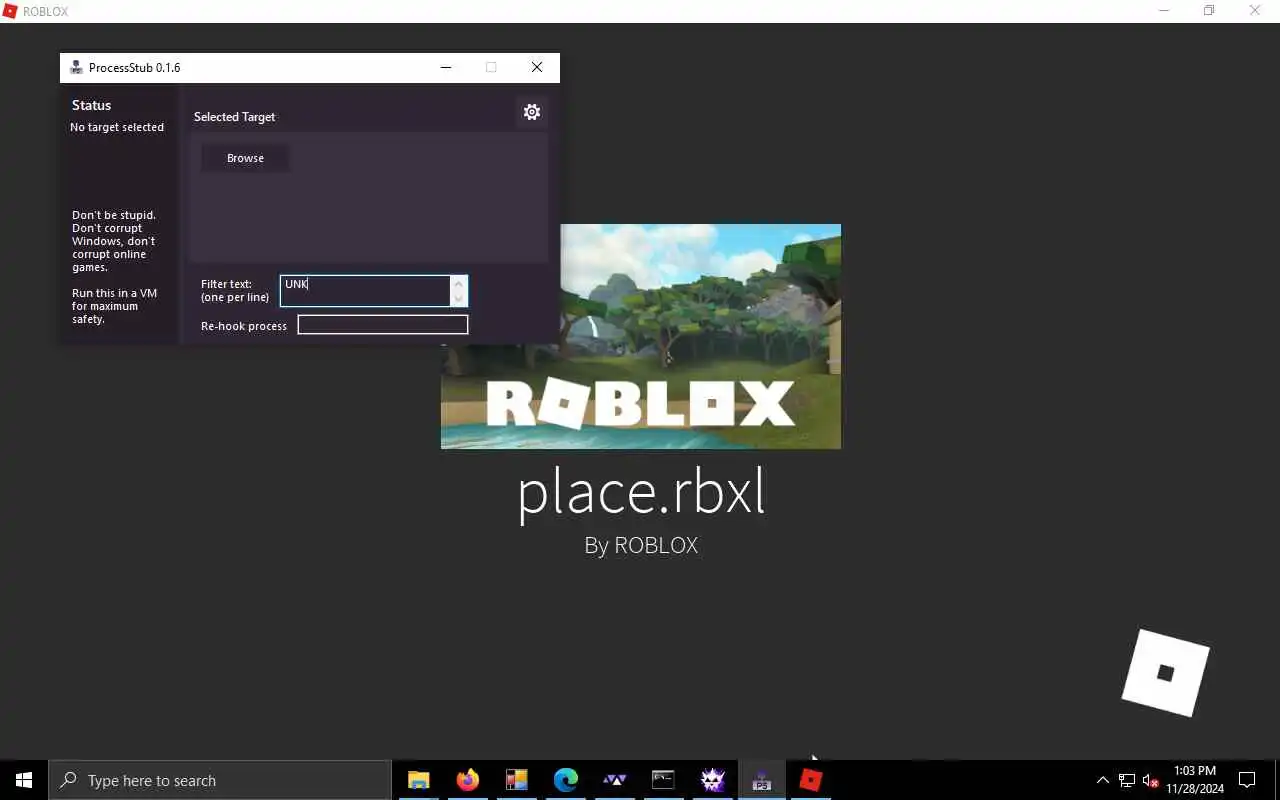Screen dimensions: 1280x800
Task: Open taskbar clock and date
Action: point(1195,780)
